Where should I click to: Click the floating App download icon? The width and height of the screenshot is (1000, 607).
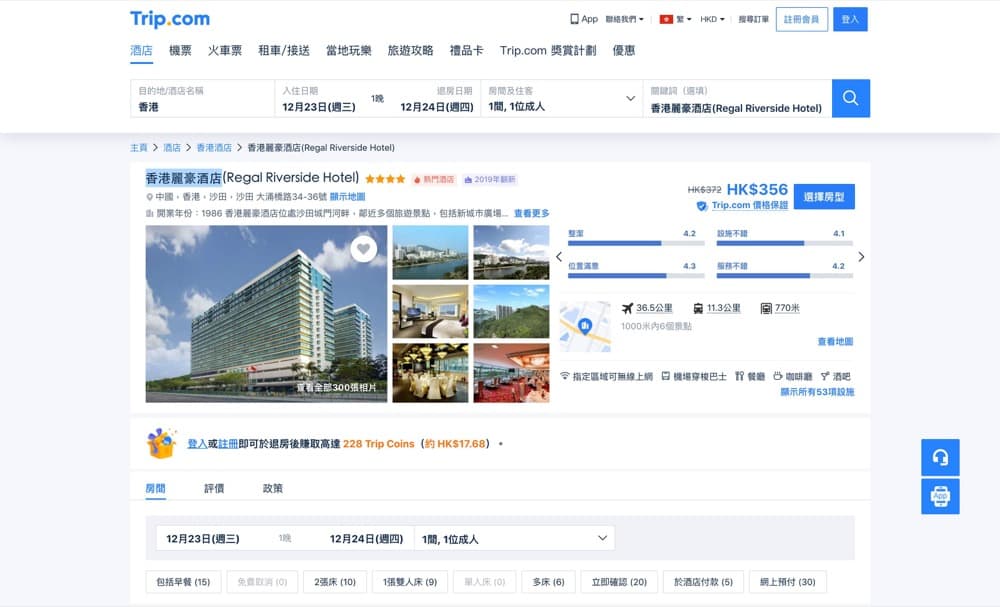coord(940,496)
